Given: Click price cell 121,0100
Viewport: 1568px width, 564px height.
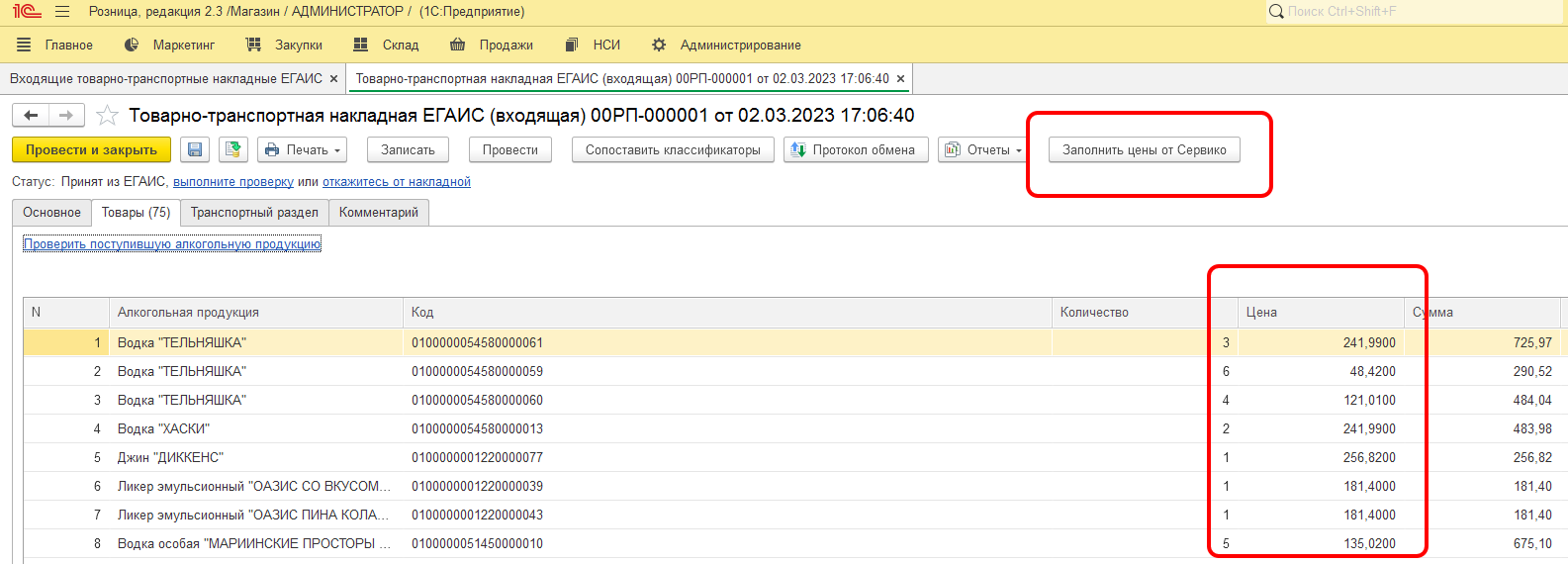Looking at the screenshot, I should point(1321,400).
